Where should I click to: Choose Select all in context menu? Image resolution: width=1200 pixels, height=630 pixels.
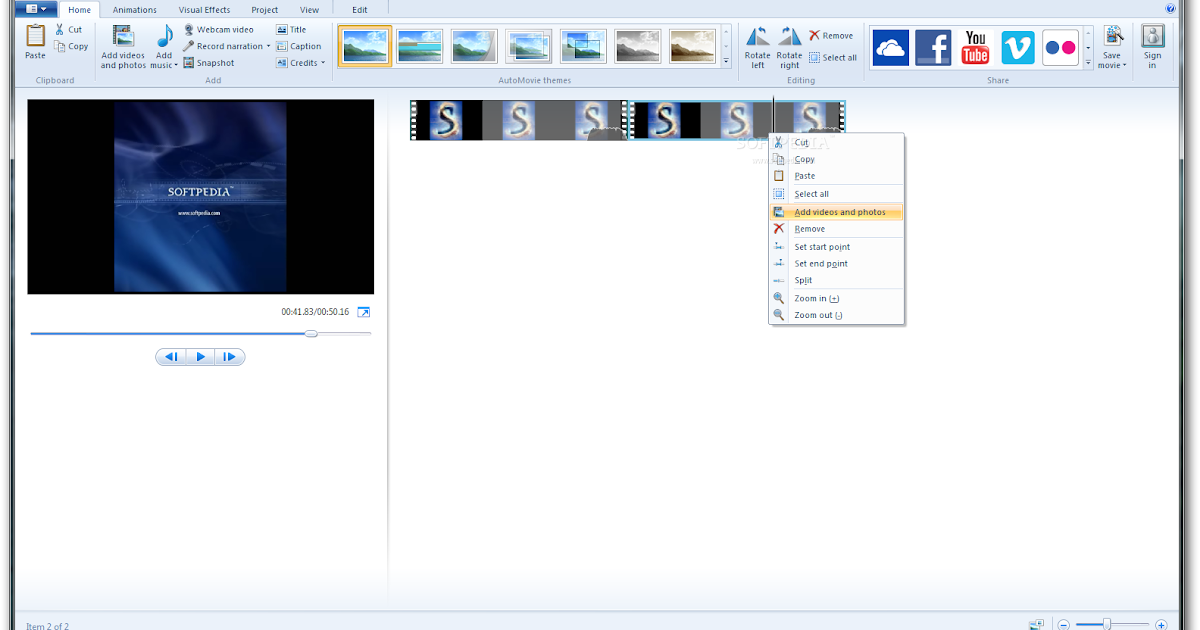pos(837,194)
